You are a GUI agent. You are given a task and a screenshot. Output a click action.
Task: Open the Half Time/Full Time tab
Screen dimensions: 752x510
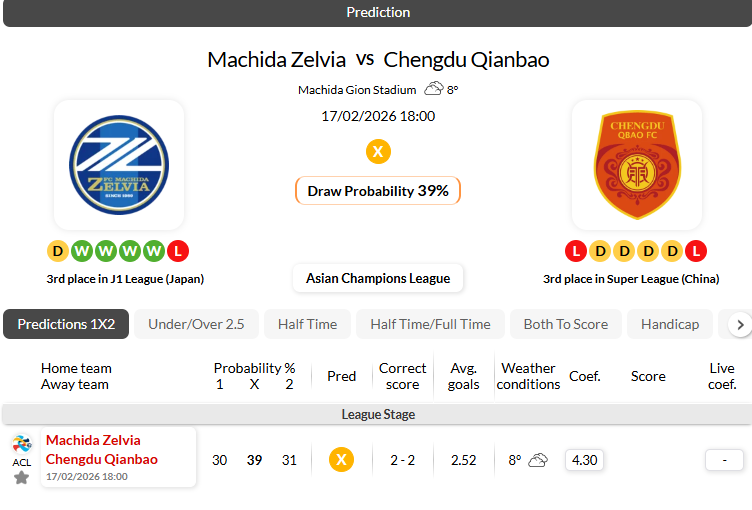430,324
